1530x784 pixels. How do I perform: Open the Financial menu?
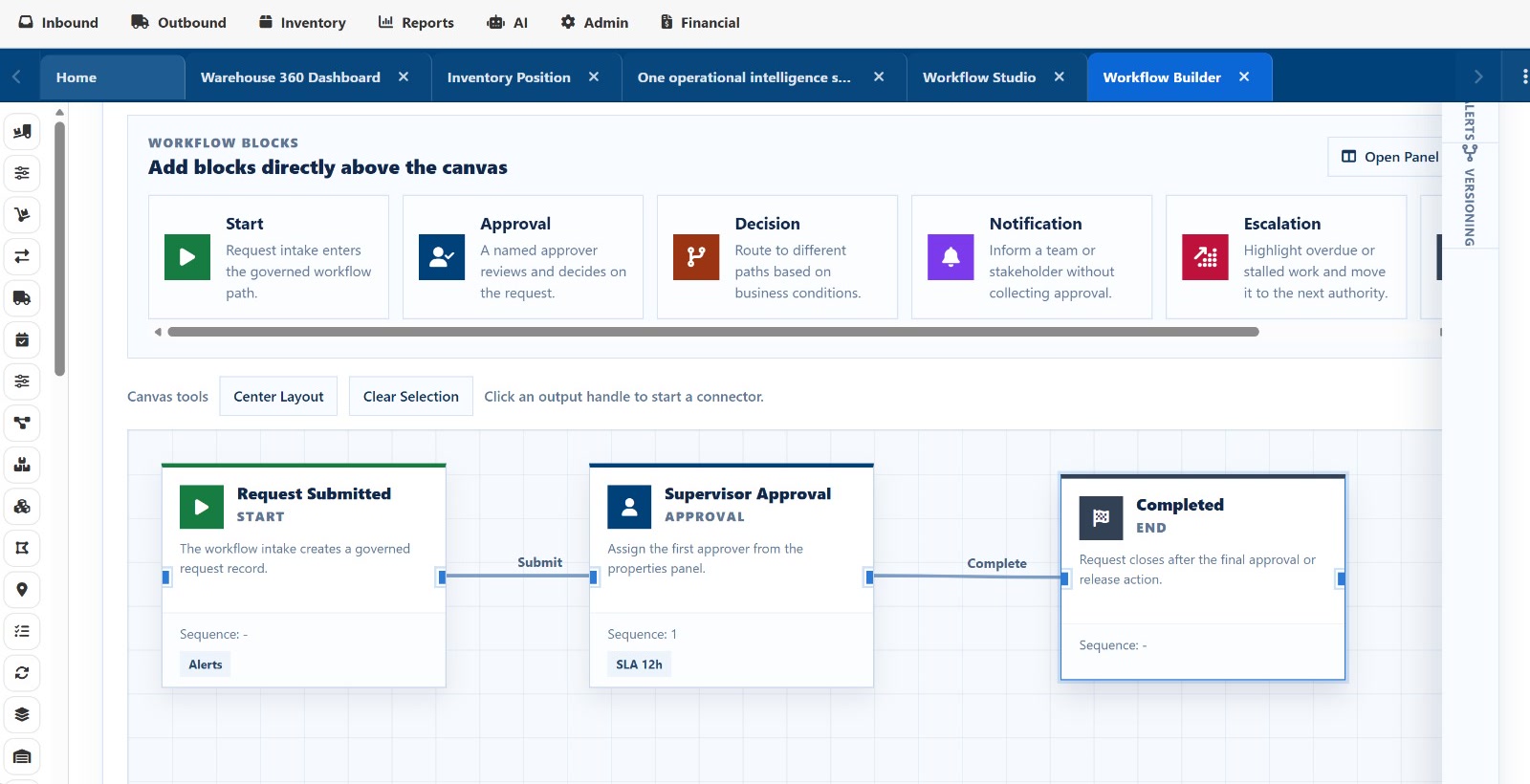(700, 22)
